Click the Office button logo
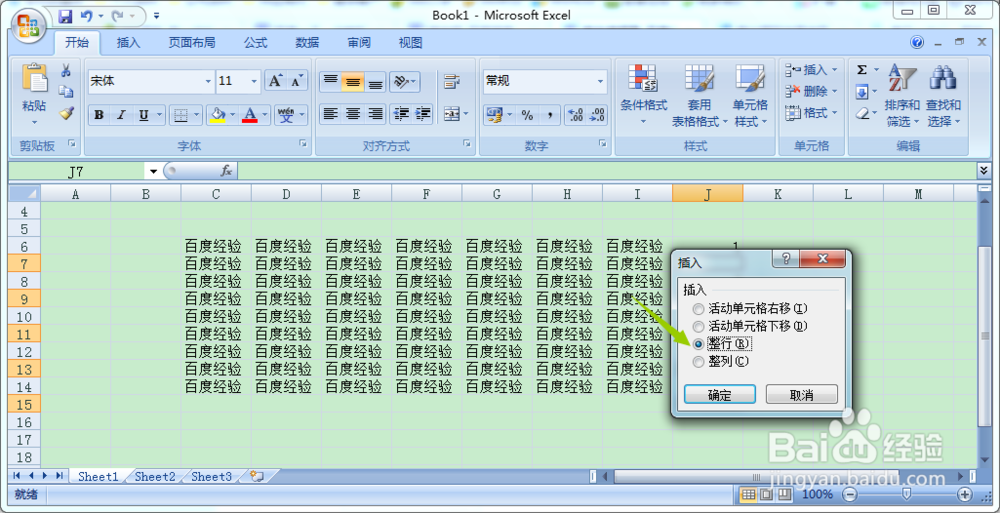1000x513 pixels. point(28,26)
